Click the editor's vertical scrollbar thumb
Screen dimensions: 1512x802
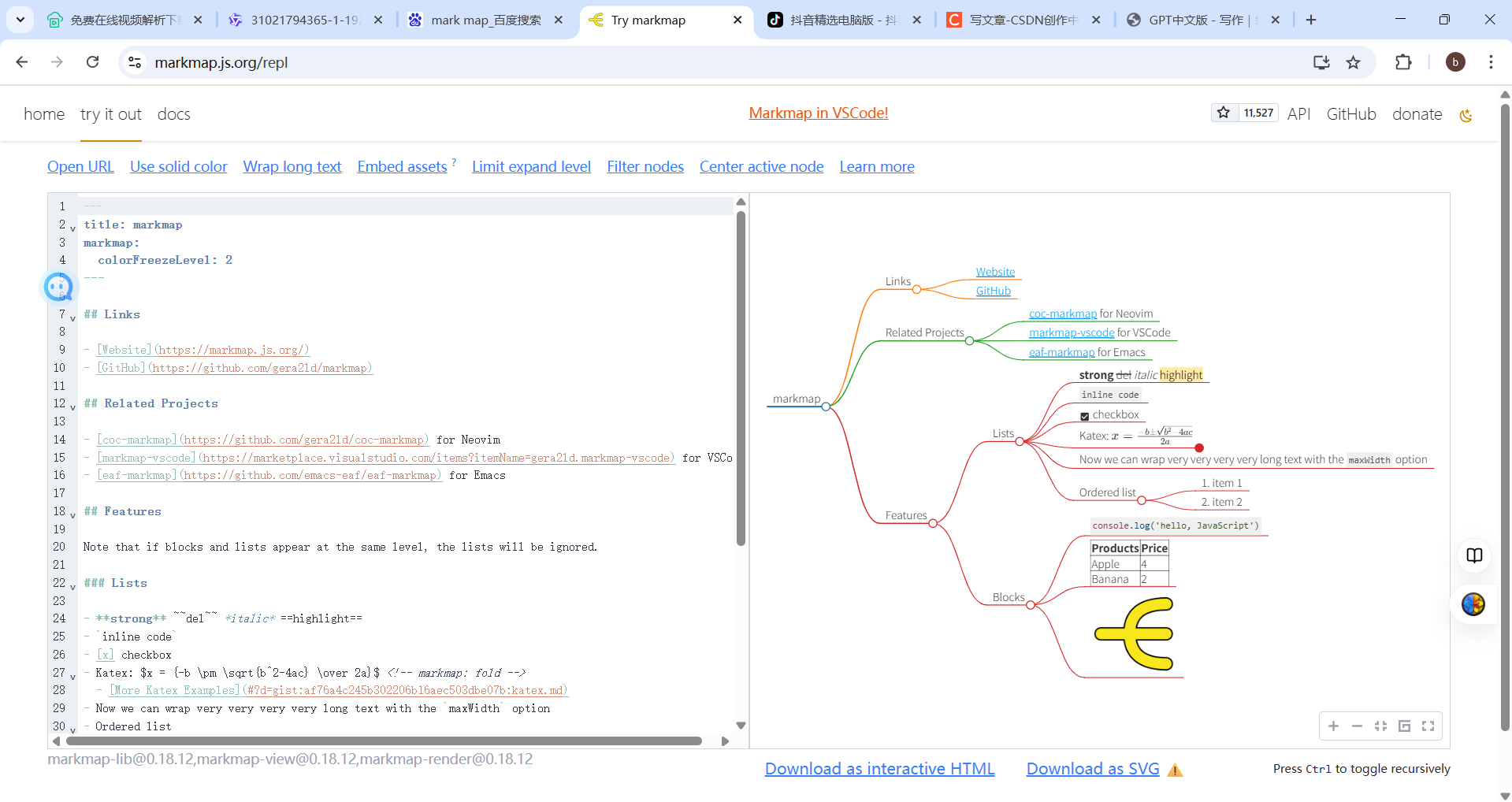pyautogui.click(x=741, y=378)
